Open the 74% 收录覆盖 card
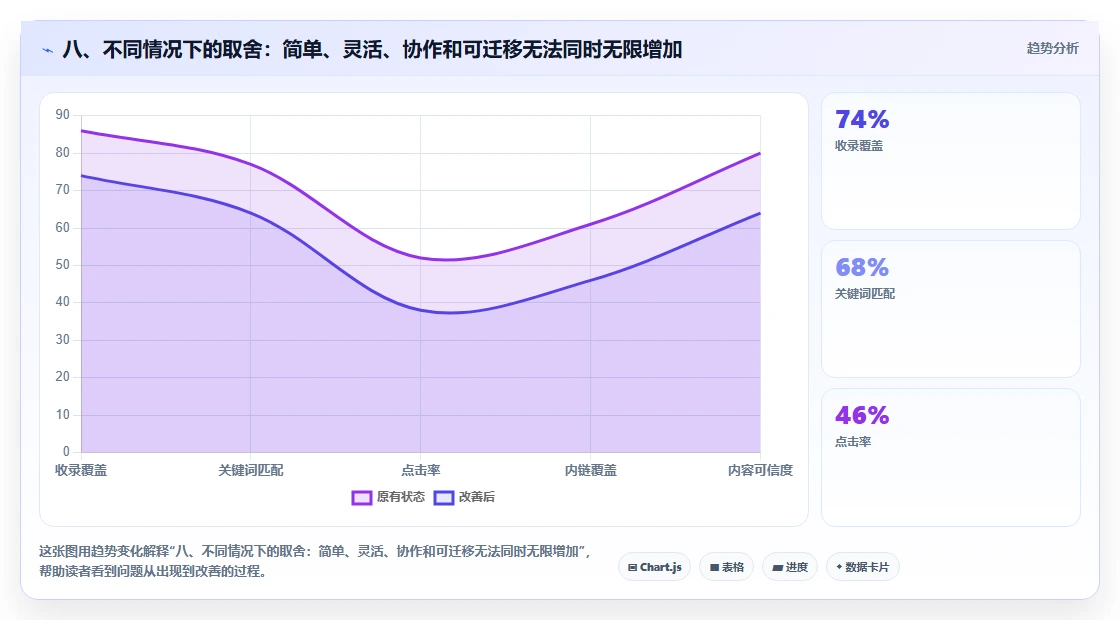The width and height of the screenshot is (1120, 620). tap(951, 161)
